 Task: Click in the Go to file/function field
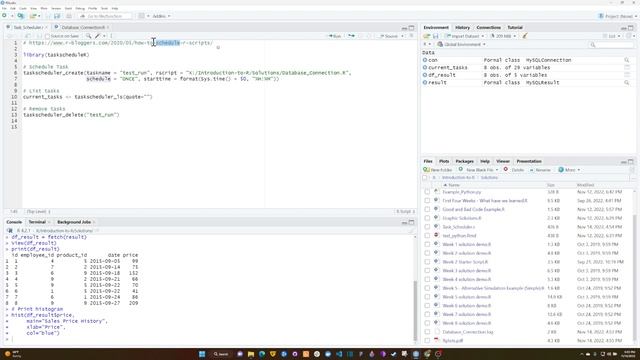105,16
